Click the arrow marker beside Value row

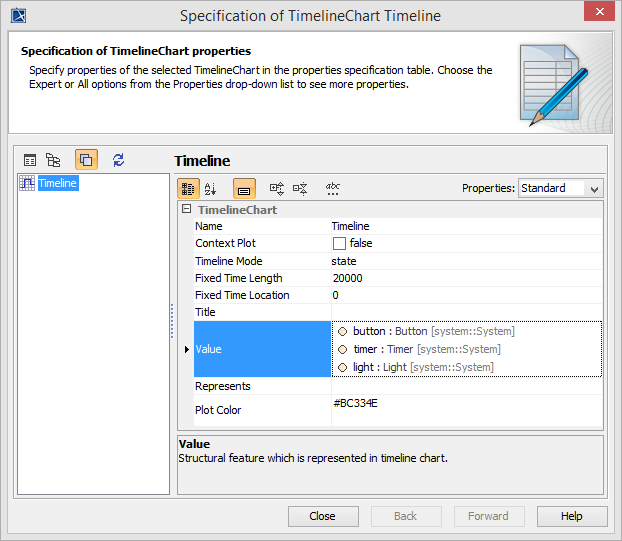(186, 349)
